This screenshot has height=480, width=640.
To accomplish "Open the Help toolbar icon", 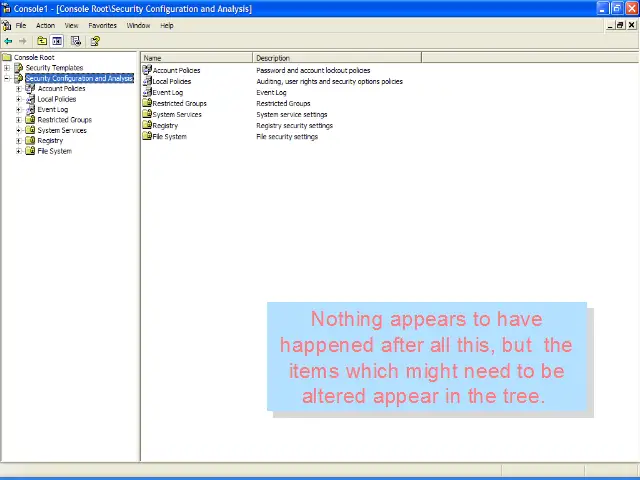I will (x=95, y=41).
